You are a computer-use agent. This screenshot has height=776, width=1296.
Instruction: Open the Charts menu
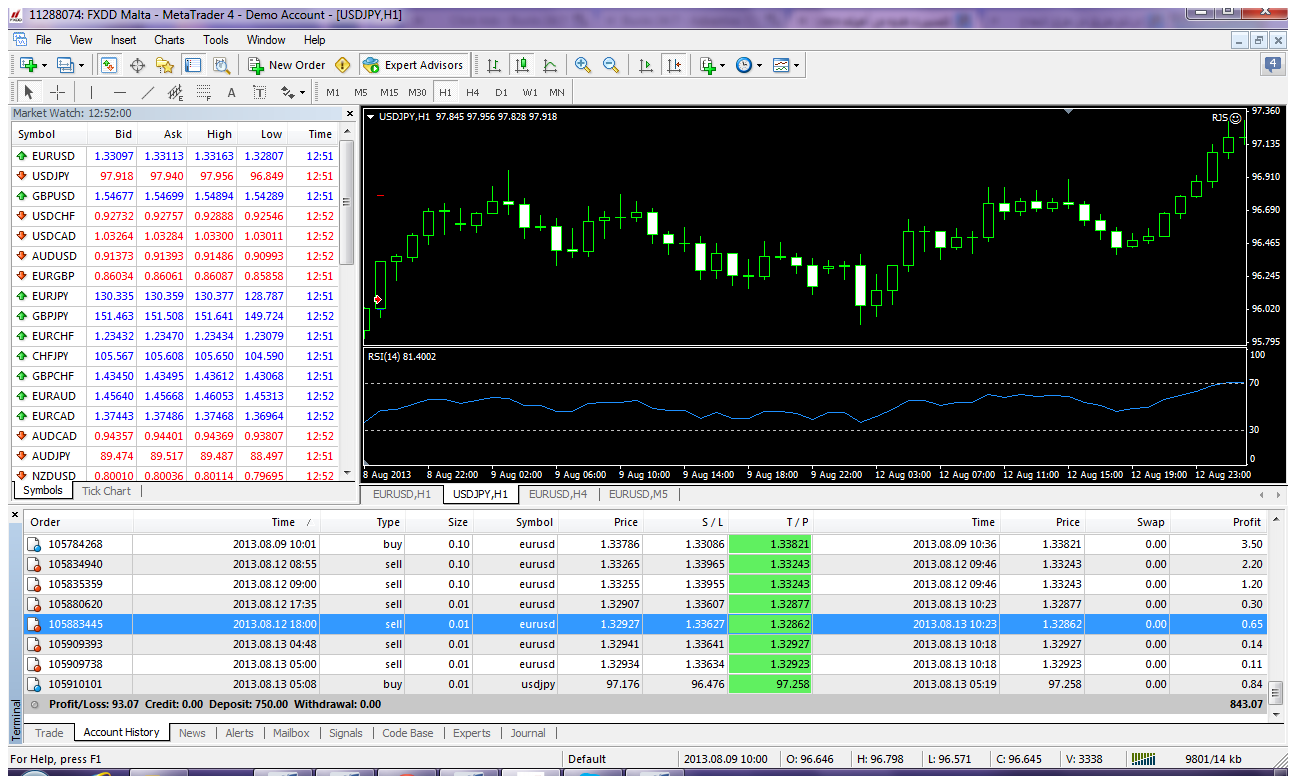point(169,40)
